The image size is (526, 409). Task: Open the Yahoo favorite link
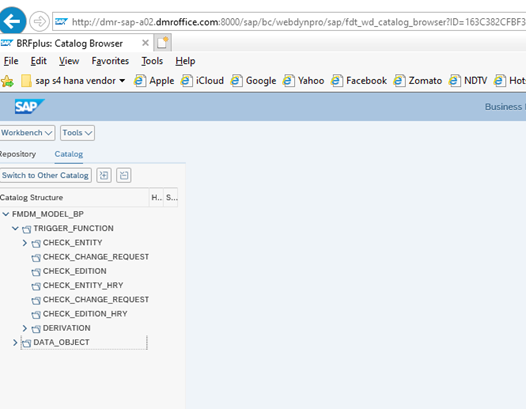pos(304,81)
